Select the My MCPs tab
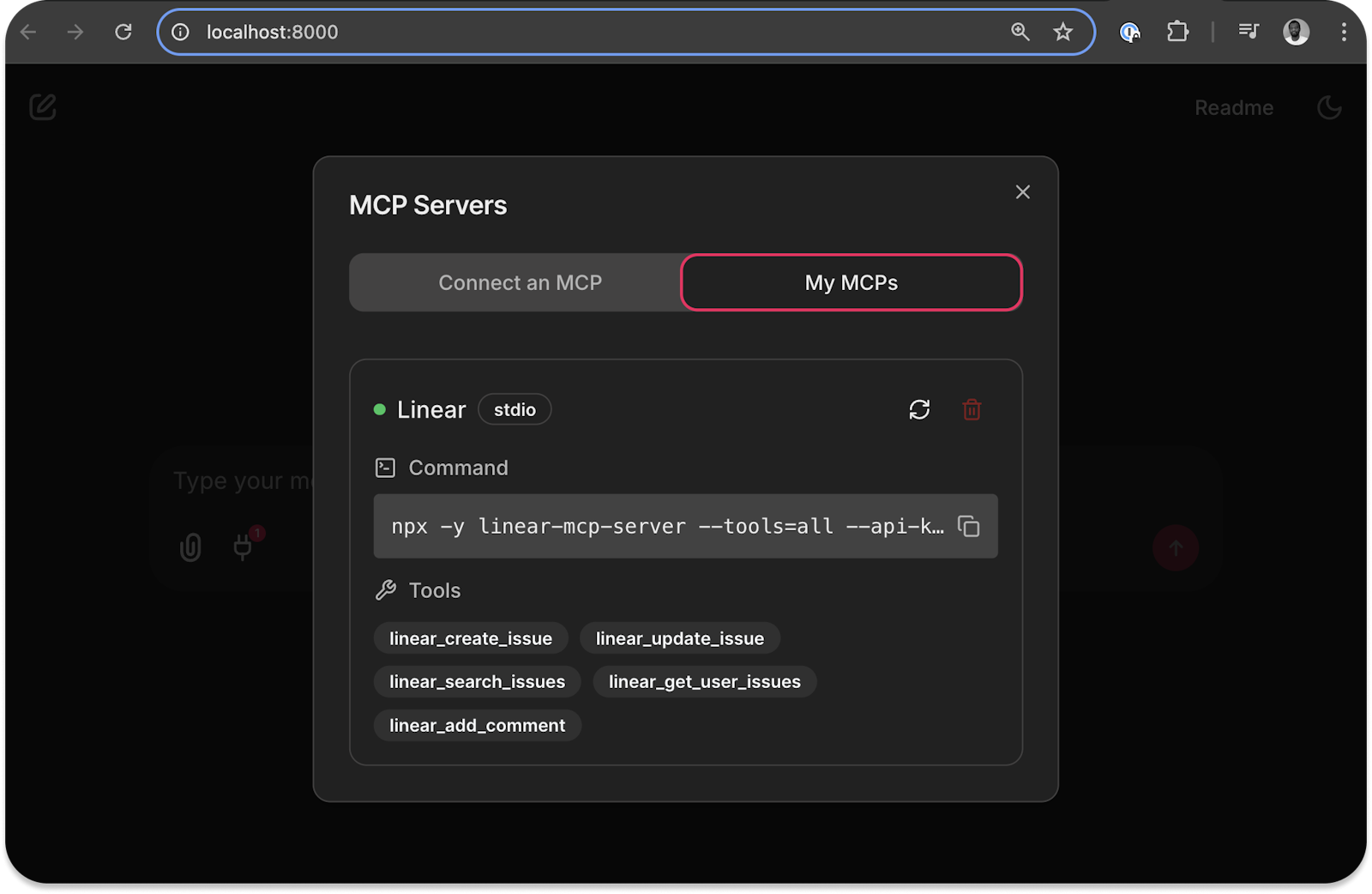Image resolution: width=1372 pixels, height=894 pixels. [851, 282]
